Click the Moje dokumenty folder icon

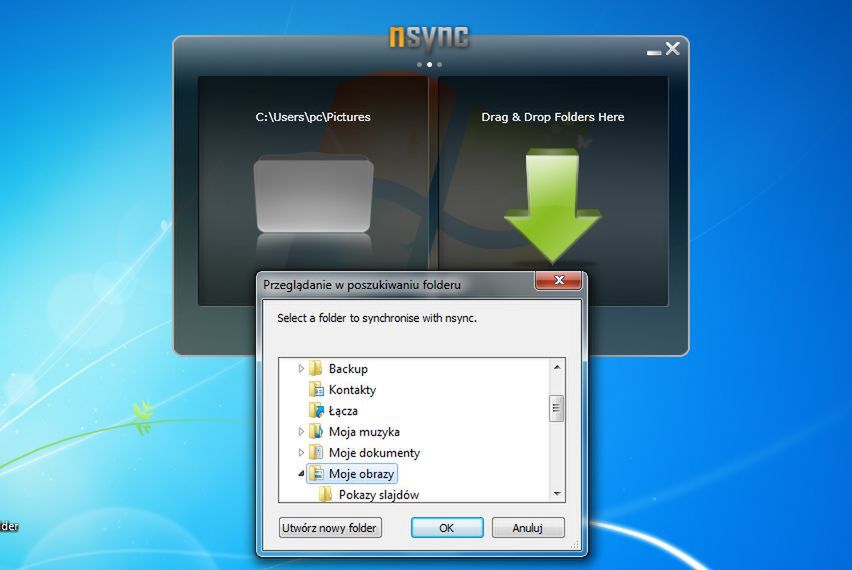[x=316, y=452]
